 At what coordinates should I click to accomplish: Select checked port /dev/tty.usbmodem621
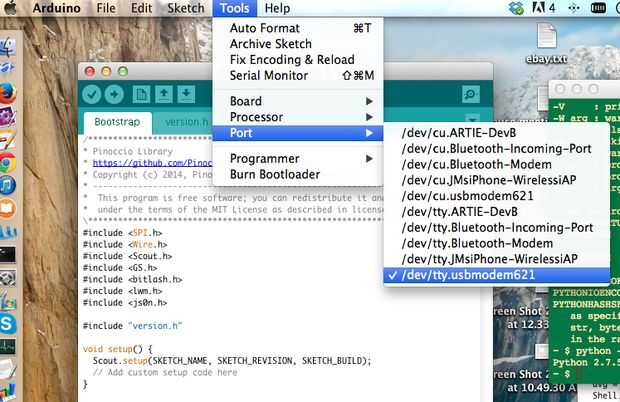click(497, 275)
